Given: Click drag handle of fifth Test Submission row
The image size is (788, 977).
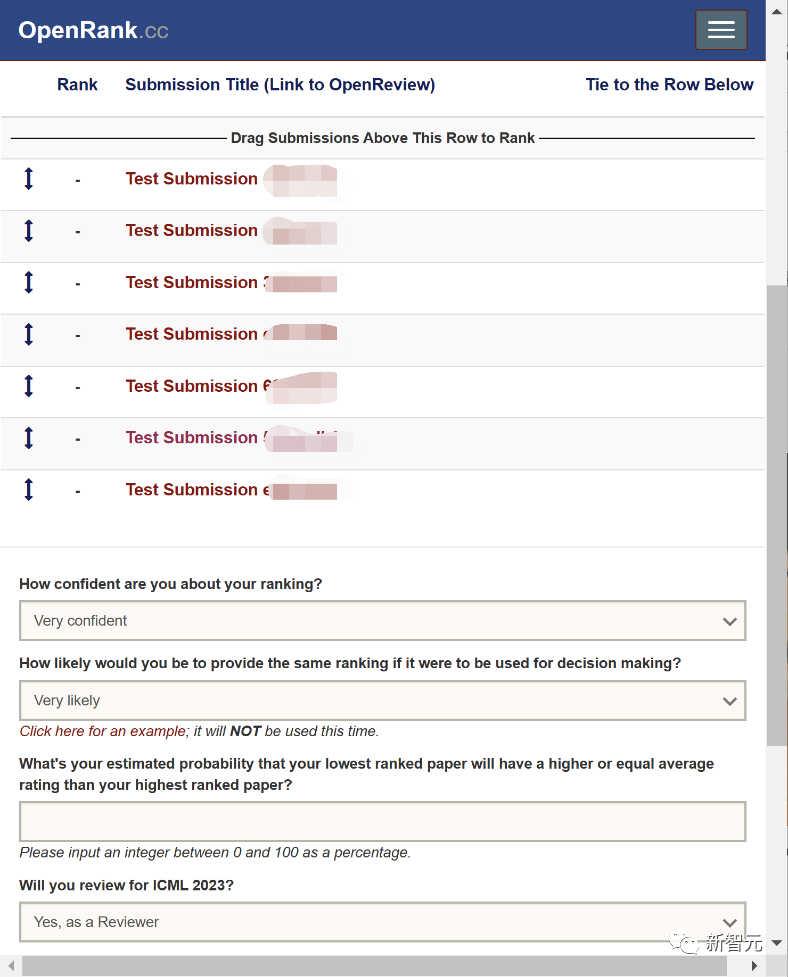Looking at the screenshot, I should 28,386.
